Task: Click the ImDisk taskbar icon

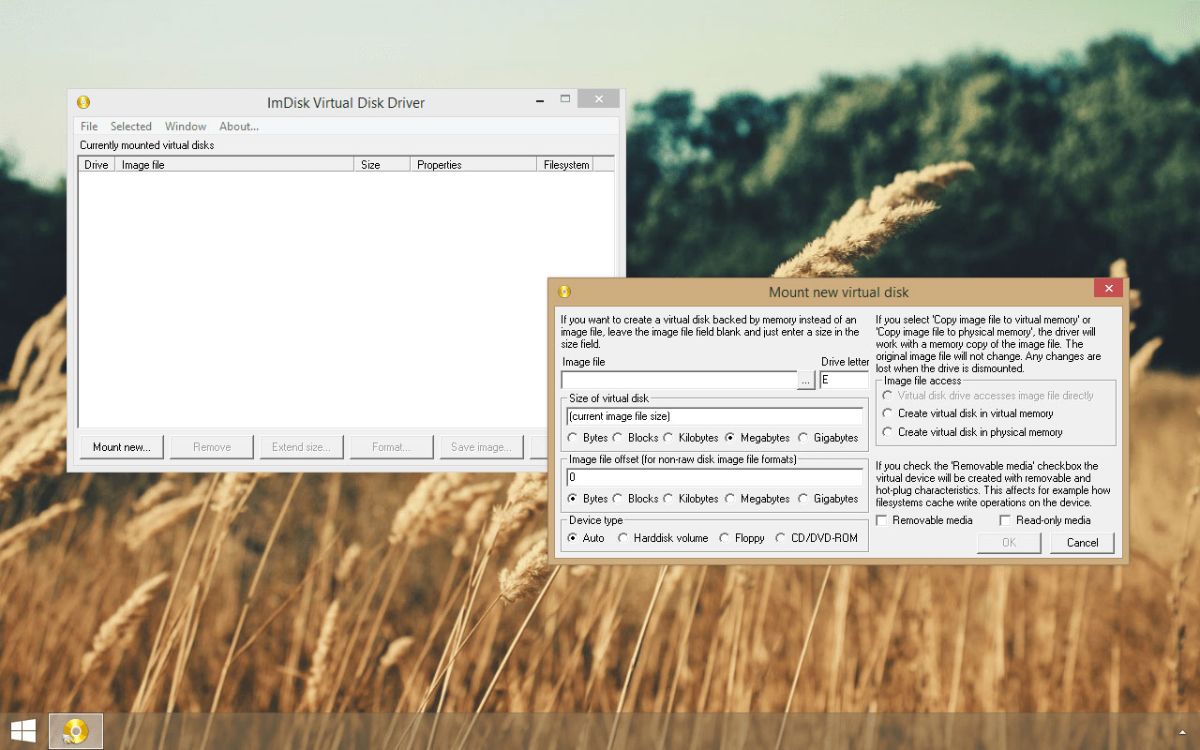Action: point(76,731)
